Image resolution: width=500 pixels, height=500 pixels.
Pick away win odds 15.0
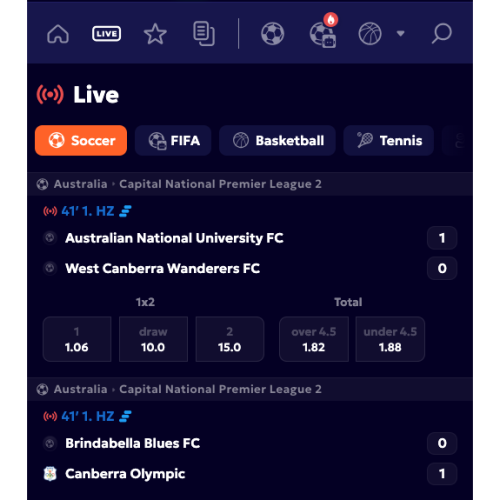(230, 339)
